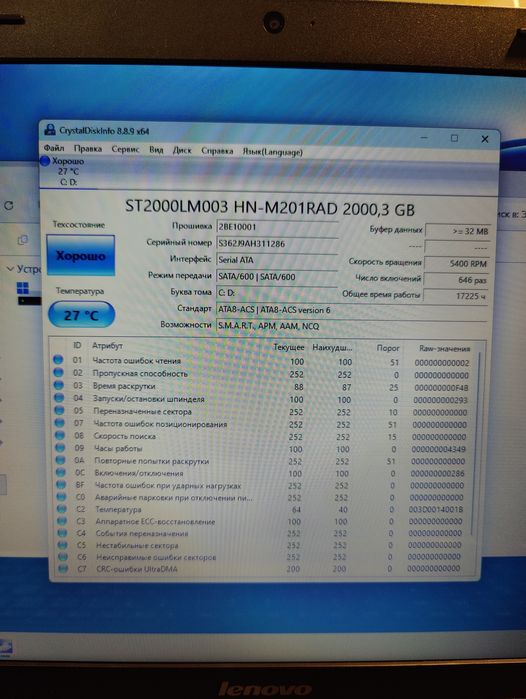Select the Нестабильные сектора attribute row
The image size is (526, 699).
[261, 545]
